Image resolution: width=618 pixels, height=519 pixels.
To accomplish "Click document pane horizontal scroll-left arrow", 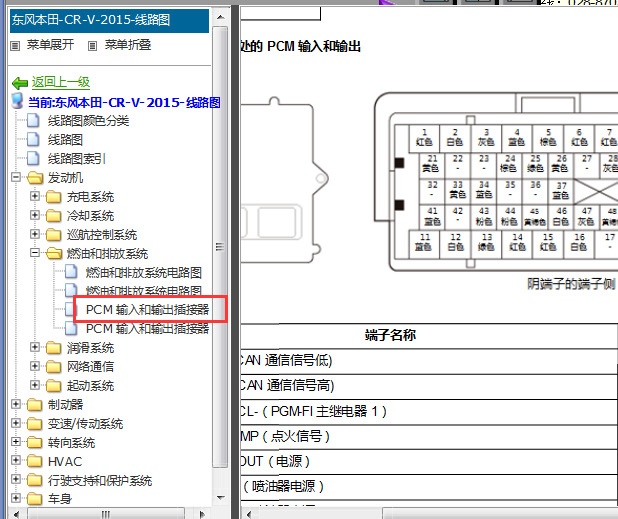I will tap(249, 514).
